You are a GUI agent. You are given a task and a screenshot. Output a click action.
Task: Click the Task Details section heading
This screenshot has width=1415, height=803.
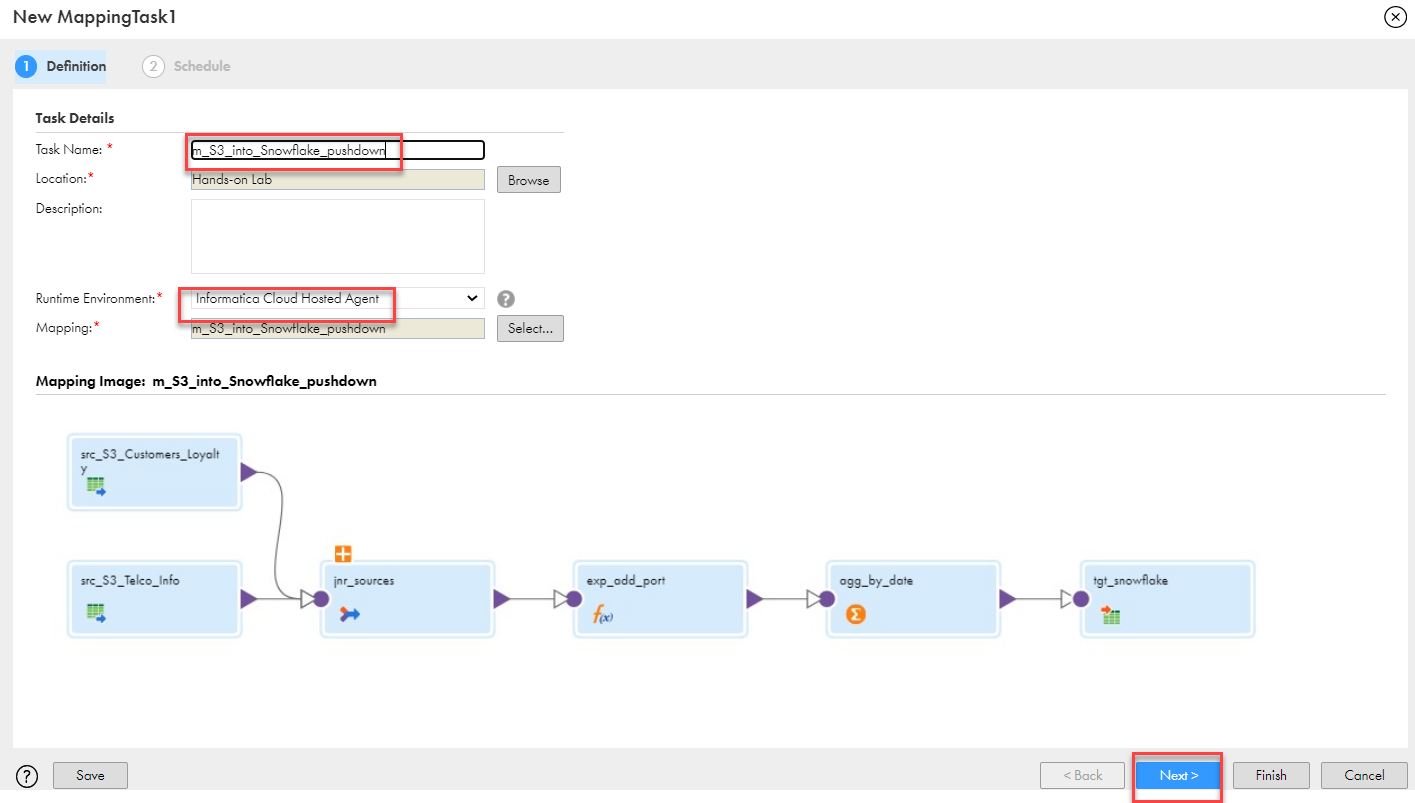coord(75,118)
